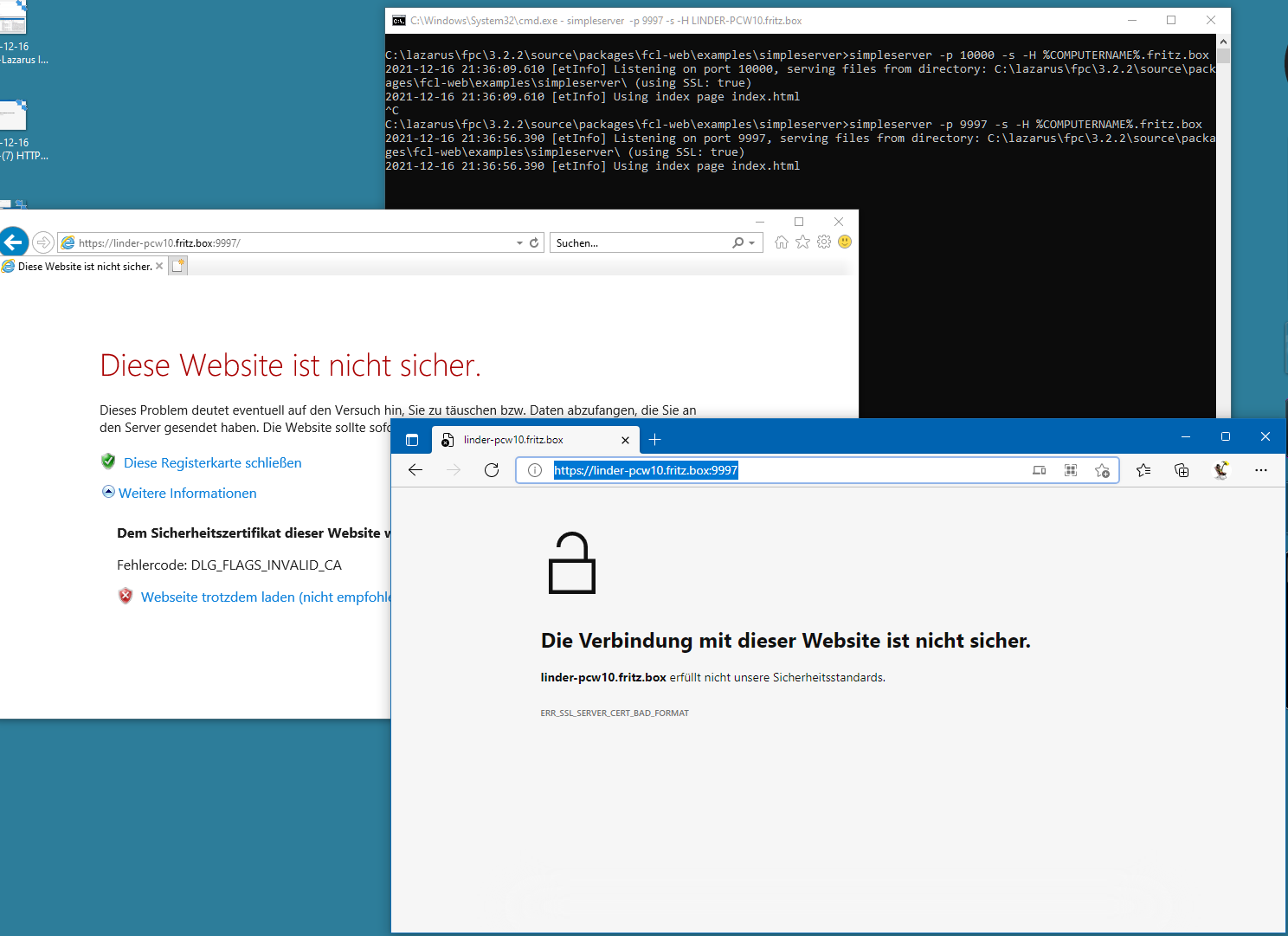Screen dimensions: 1288x936
Task: Add this page to favorites in Edge
Action: click(1102, 470)
